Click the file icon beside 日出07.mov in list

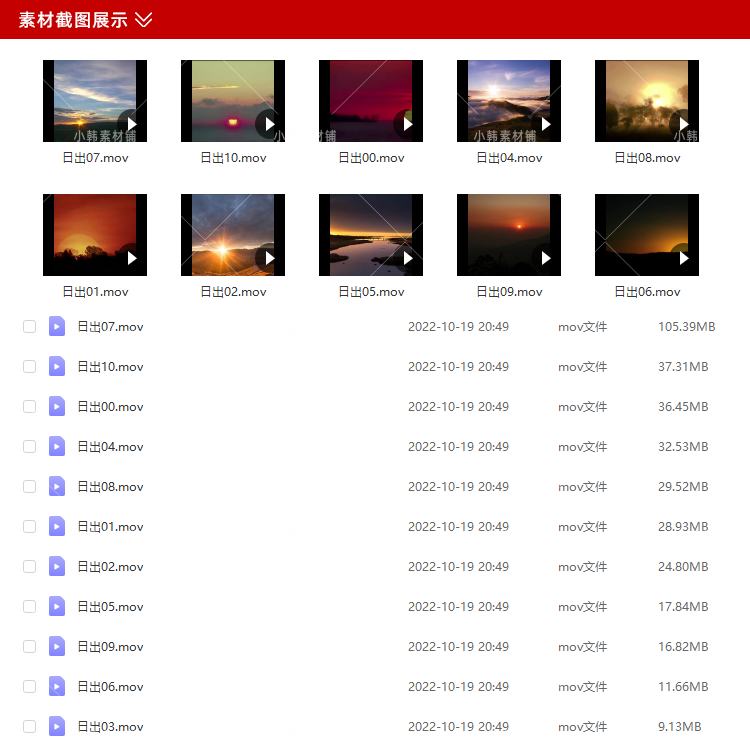point(57,326)
